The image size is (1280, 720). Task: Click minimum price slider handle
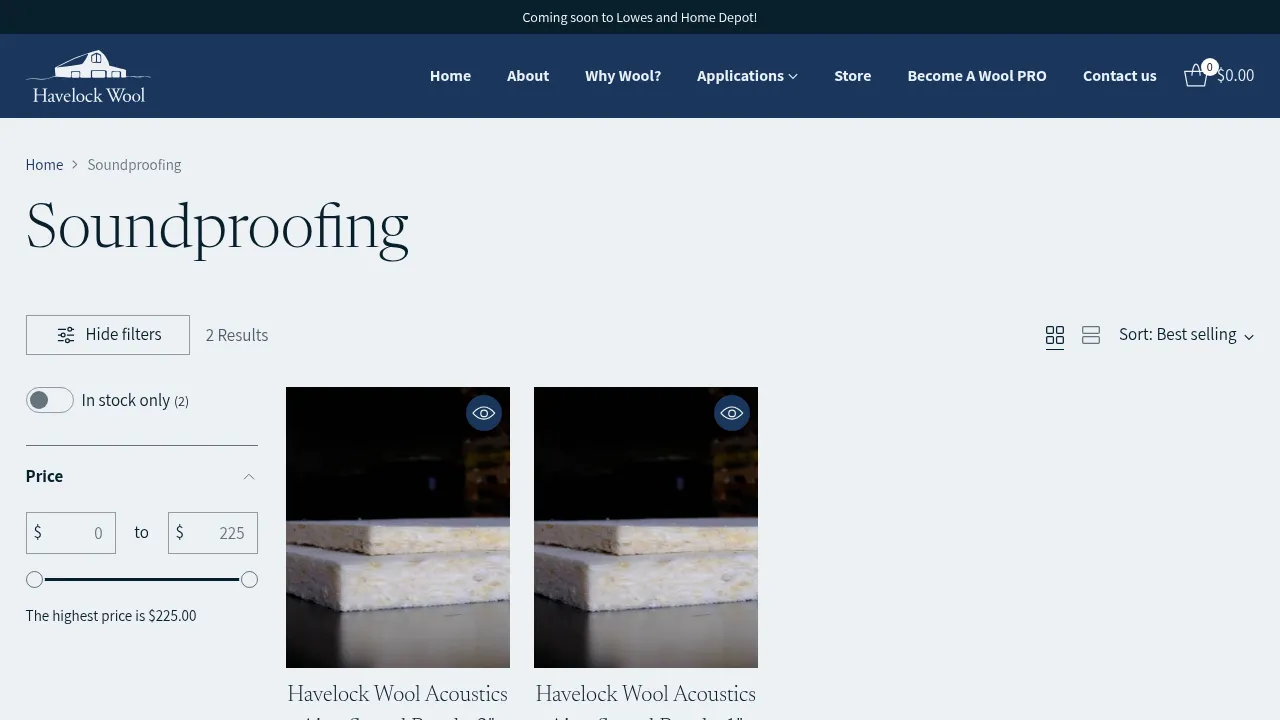[34, 580]
